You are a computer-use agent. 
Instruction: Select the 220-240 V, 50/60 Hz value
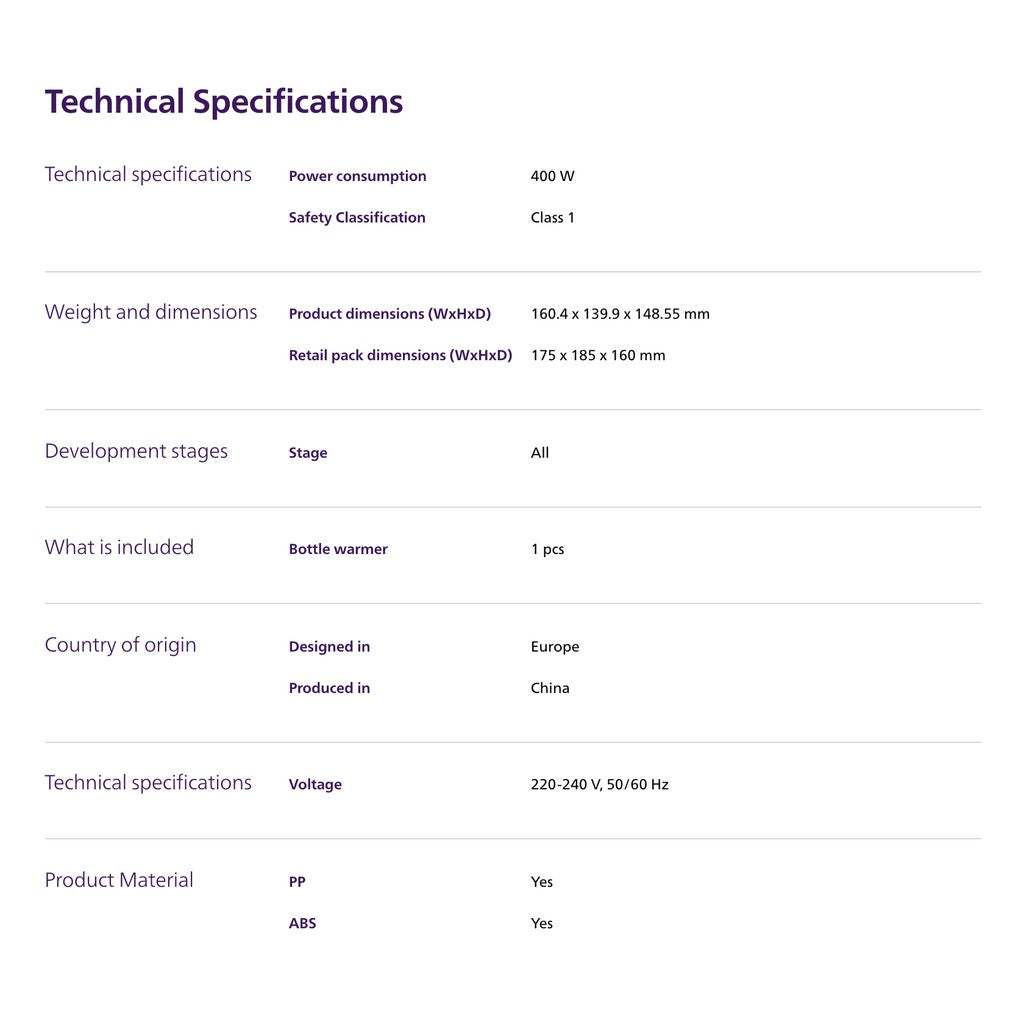599,785
